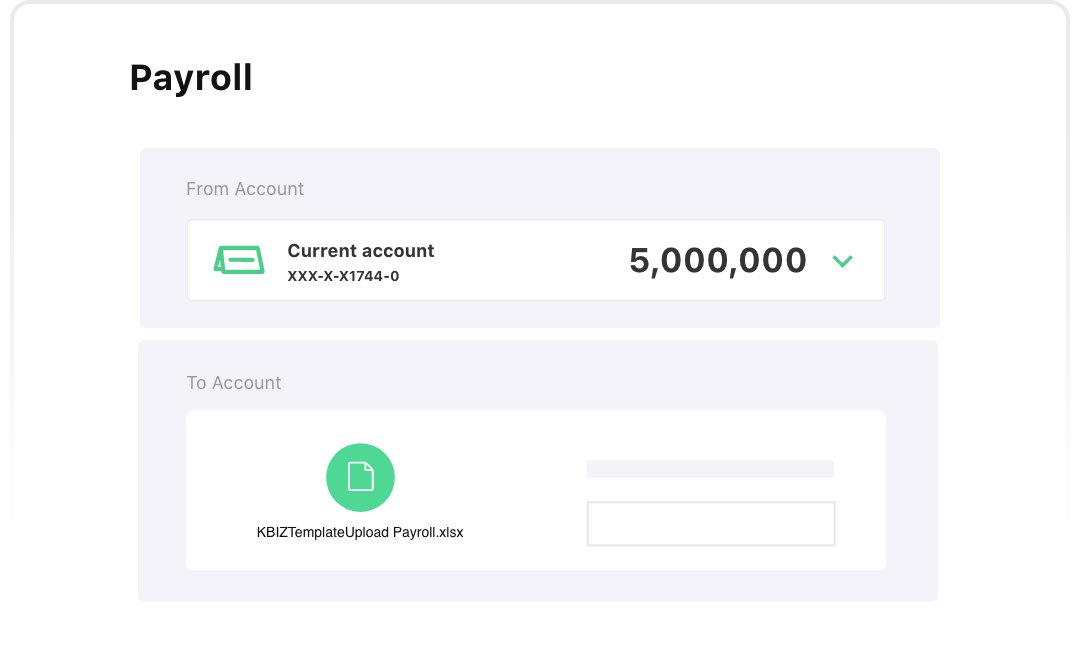Open the KBIZTemplateUpload Payroll.xlsx file name
Viewport: 1080px width, 660px height.
pyautogui.click(x=360, y=533)
